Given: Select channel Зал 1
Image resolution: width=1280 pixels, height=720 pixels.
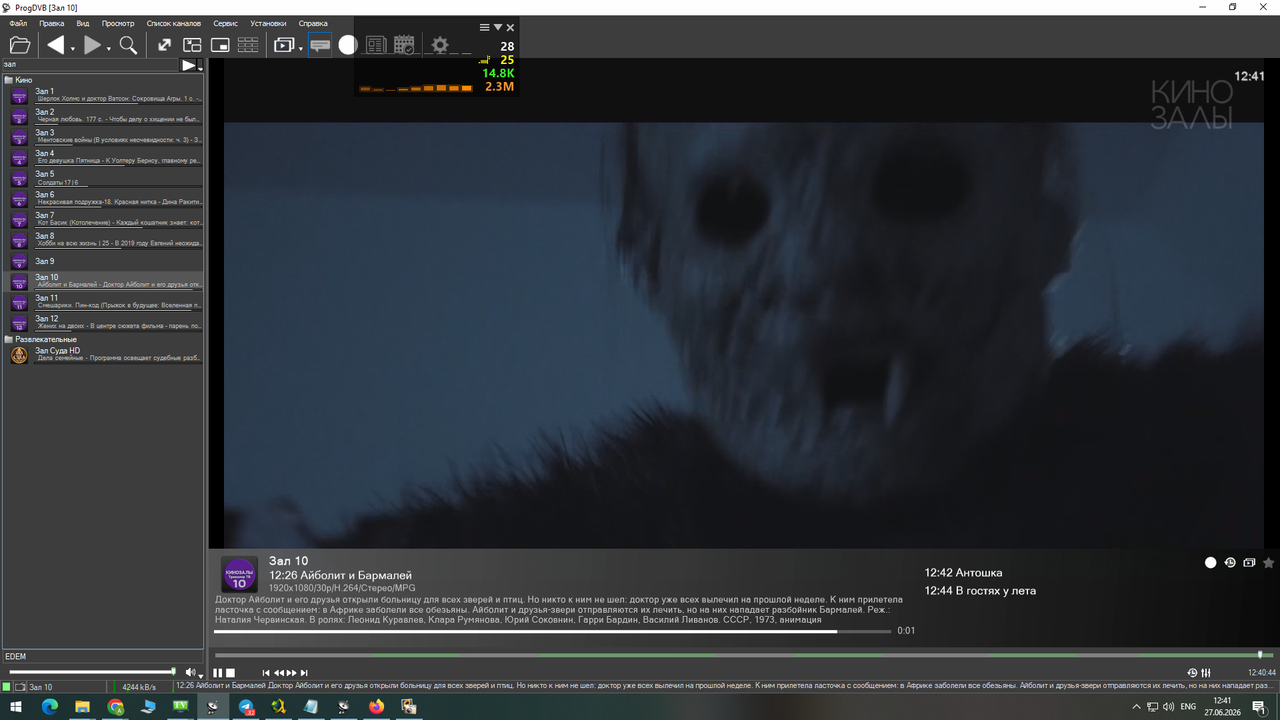Looking at the screenshot, I should pyautogui.click(x=105, y=95).
